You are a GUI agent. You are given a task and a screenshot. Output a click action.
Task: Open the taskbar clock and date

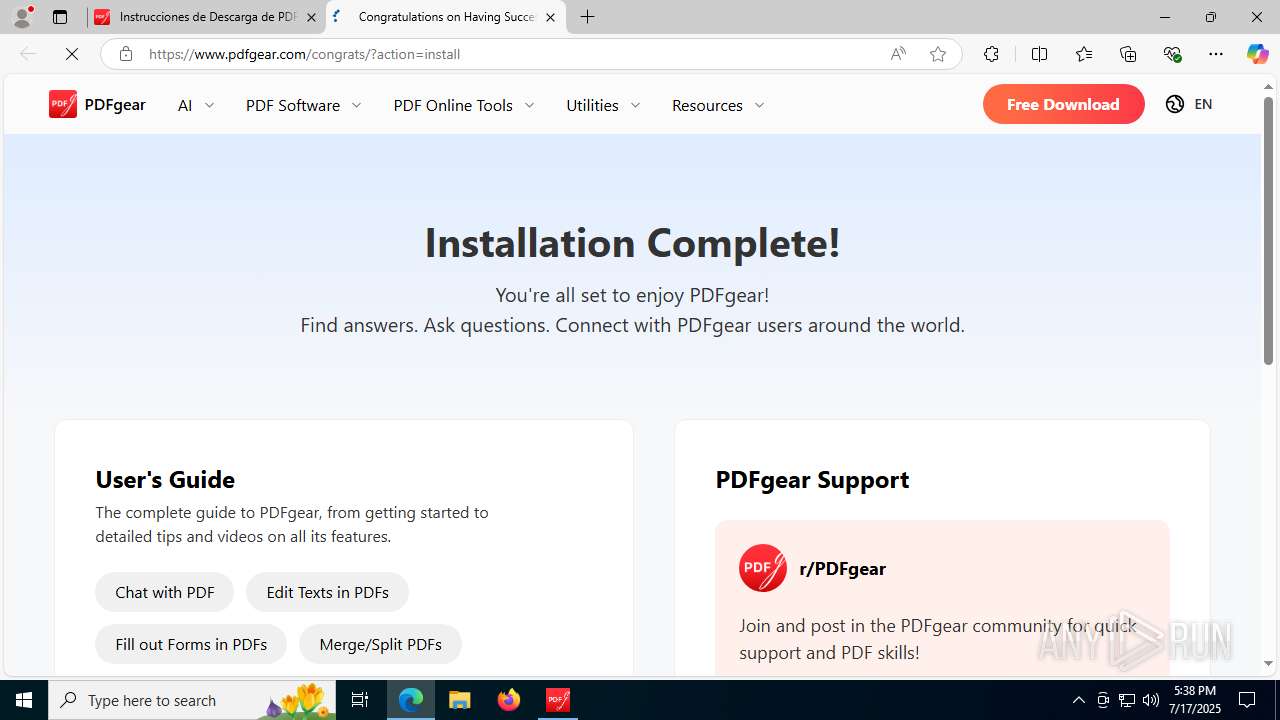[1195, 700]
